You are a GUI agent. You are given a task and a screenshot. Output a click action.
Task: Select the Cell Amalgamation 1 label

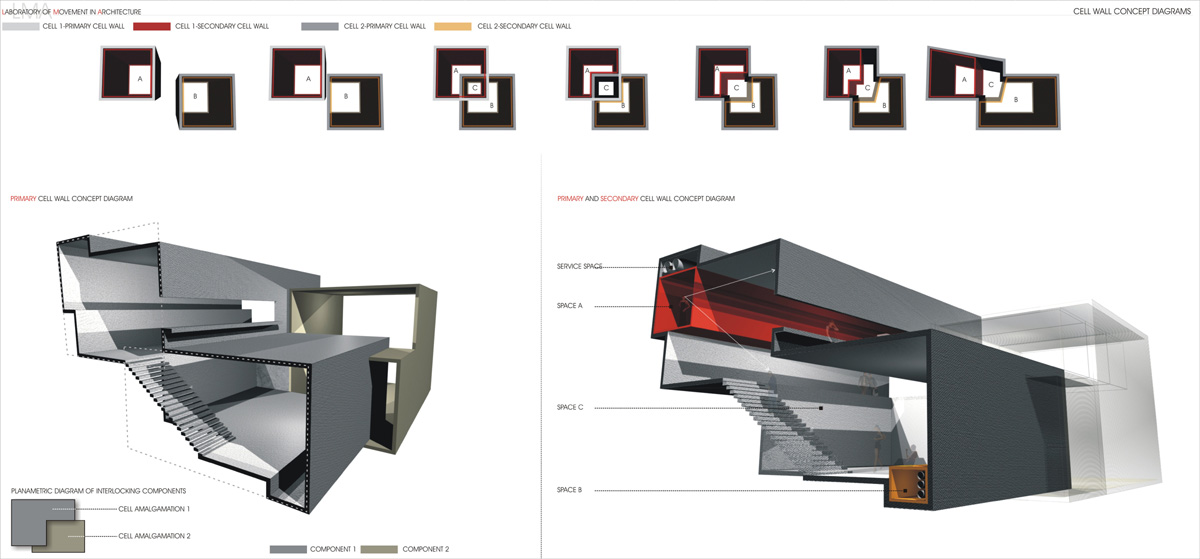pyautogui.click(x=153, y=509)
